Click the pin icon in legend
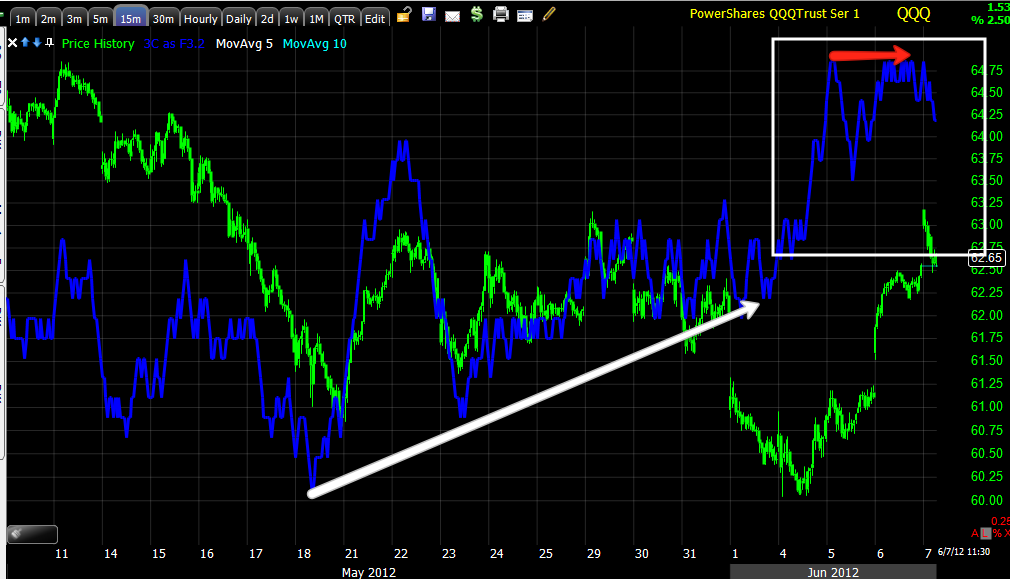The width and height of the screenshot is (1010, 579). [49, 43]
